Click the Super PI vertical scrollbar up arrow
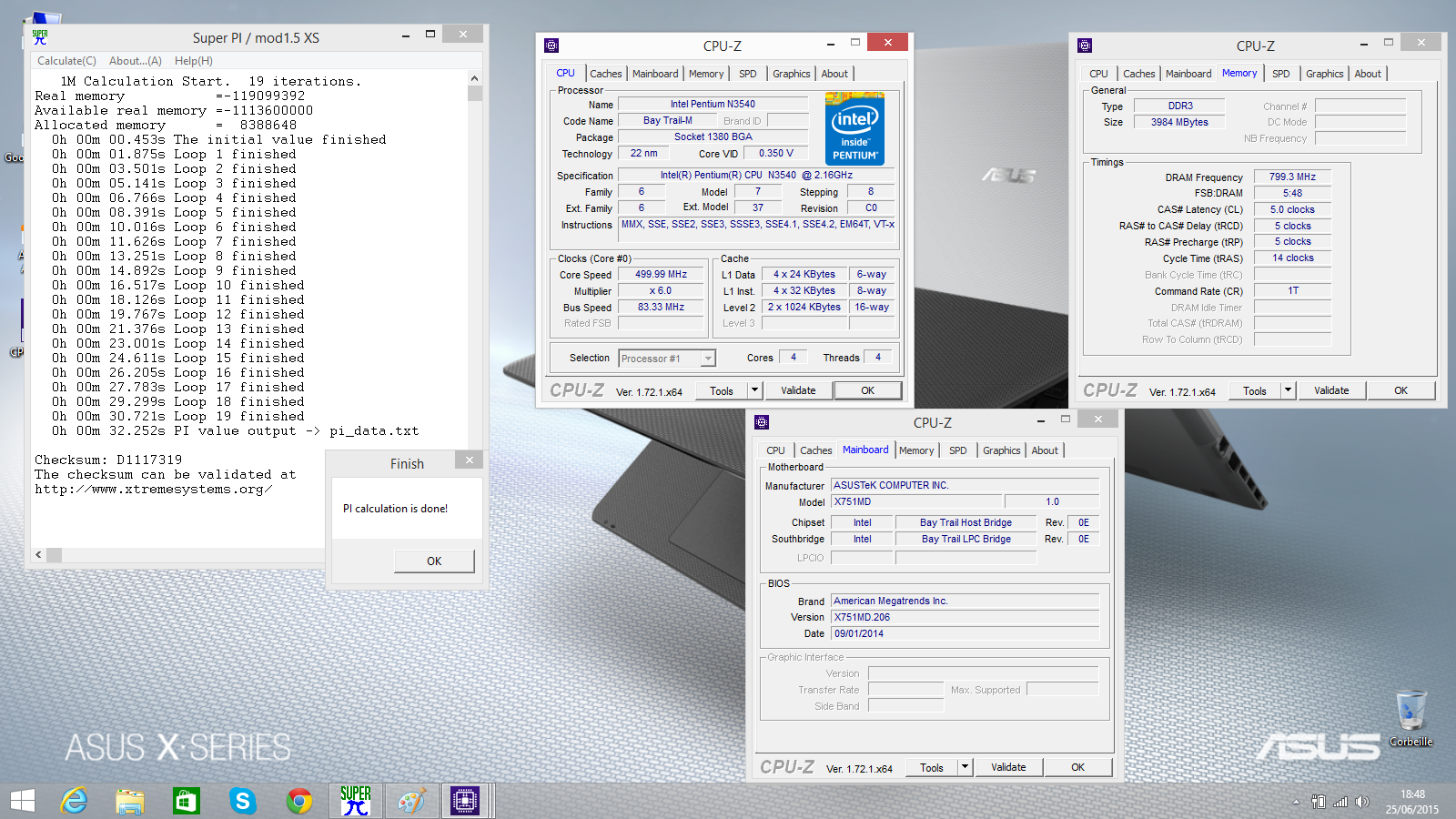The width and height of the screenshot is (1456, 819). [475, 79]
